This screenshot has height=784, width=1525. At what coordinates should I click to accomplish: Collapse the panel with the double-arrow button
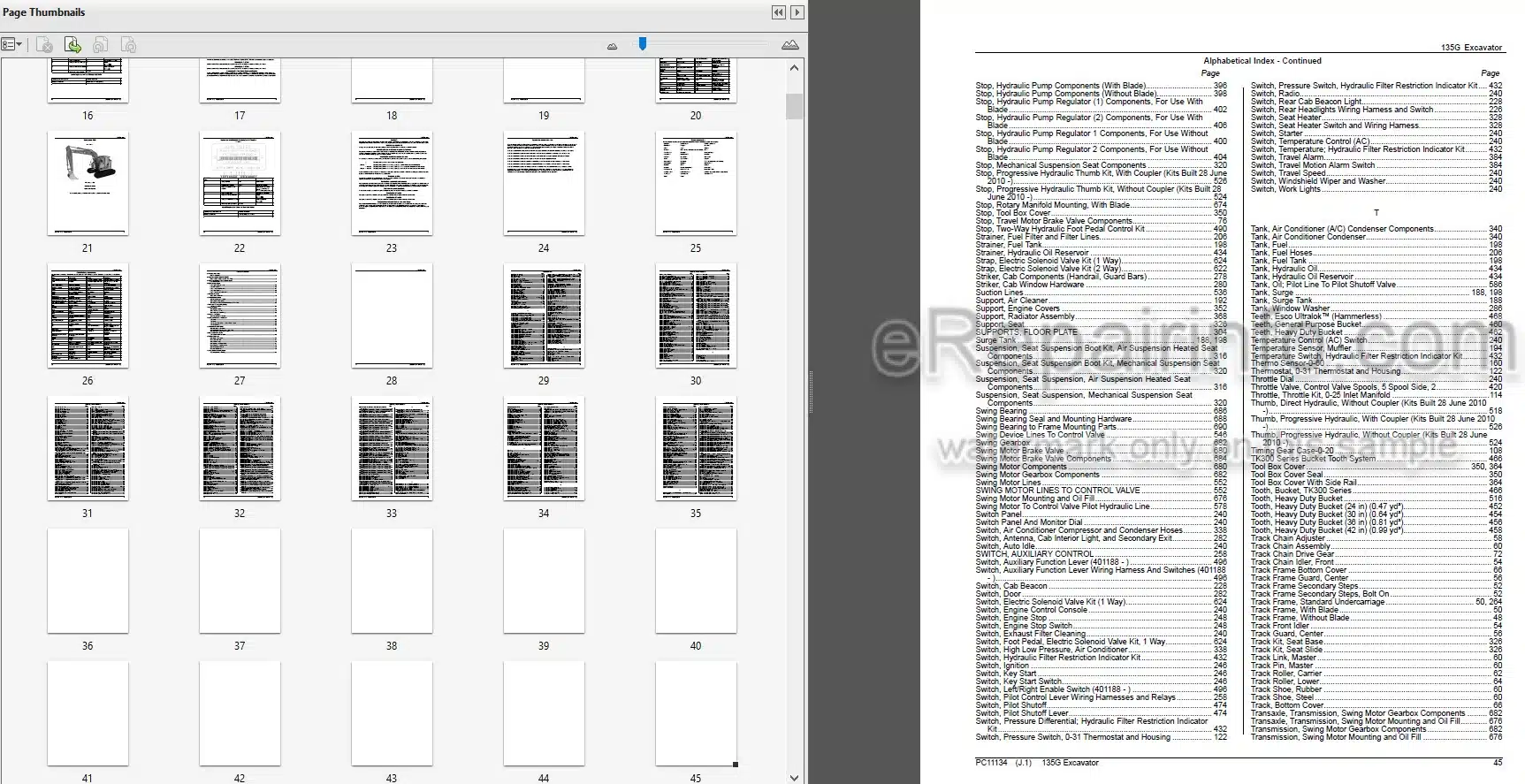[778, 12]
